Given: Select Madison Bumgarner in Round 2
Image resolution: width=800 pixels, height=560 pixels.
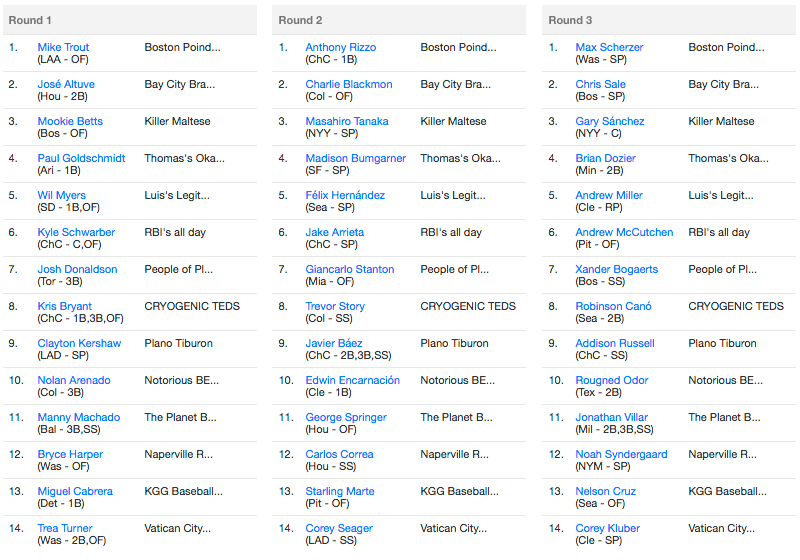Looking at the screenshot, I should coord(356,158).
